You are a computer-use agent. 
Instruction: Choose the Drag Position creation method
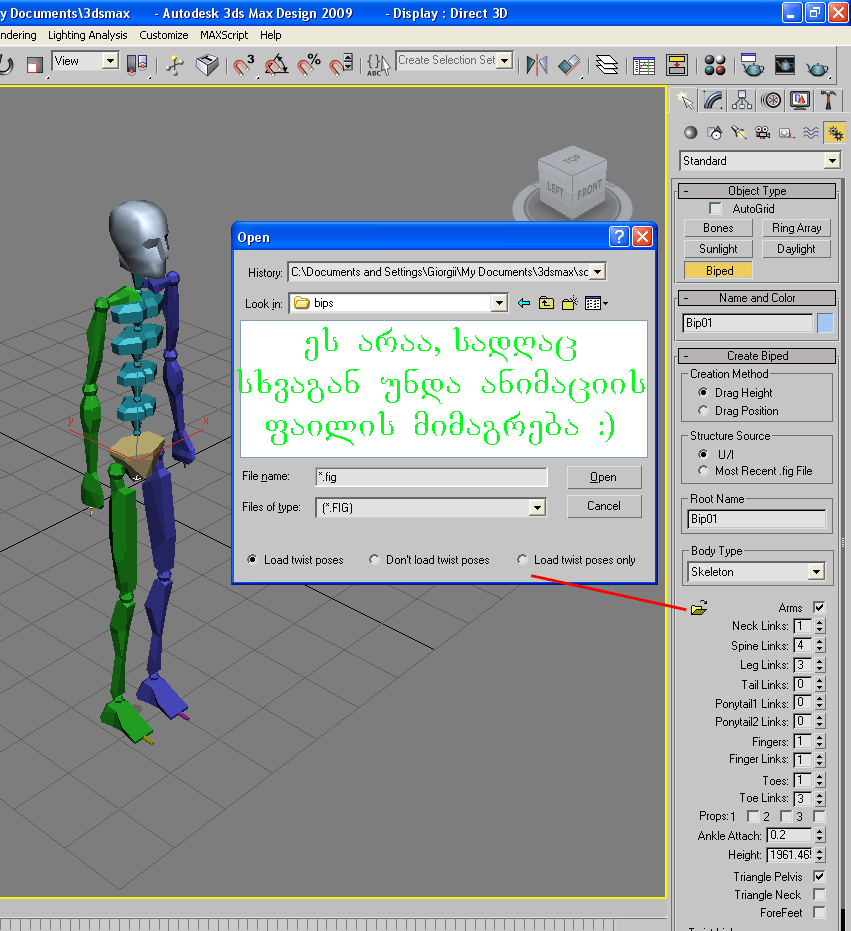click(x=704, y=411)
